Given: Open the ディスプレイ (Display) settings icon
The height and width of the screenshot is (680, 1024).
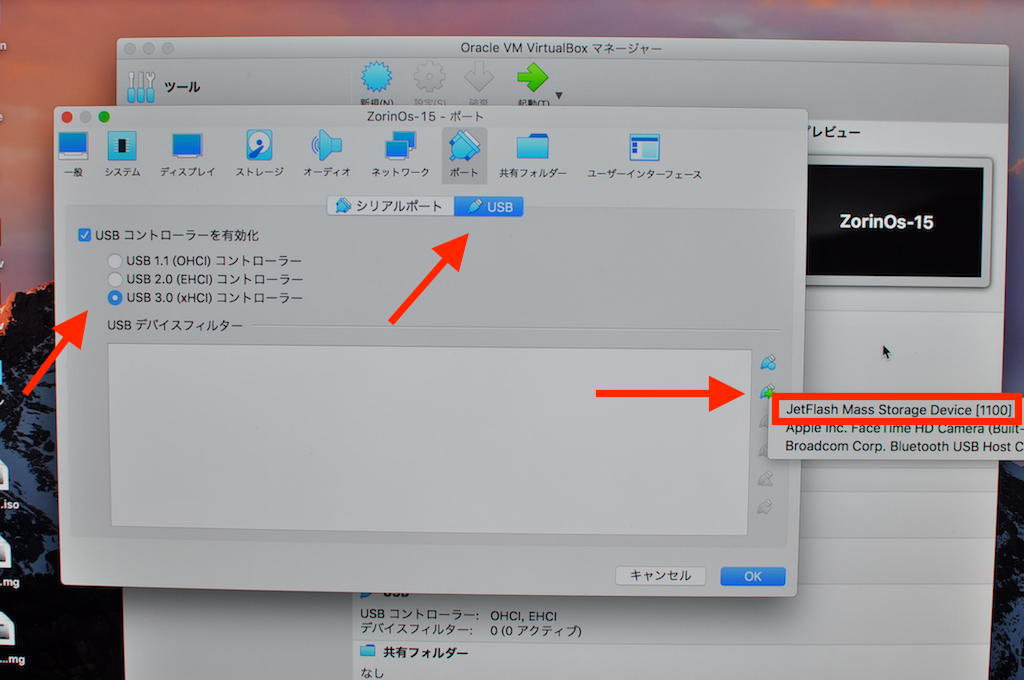Looking at the screenshot, I should pyautogui.click(x=187, y=148).
